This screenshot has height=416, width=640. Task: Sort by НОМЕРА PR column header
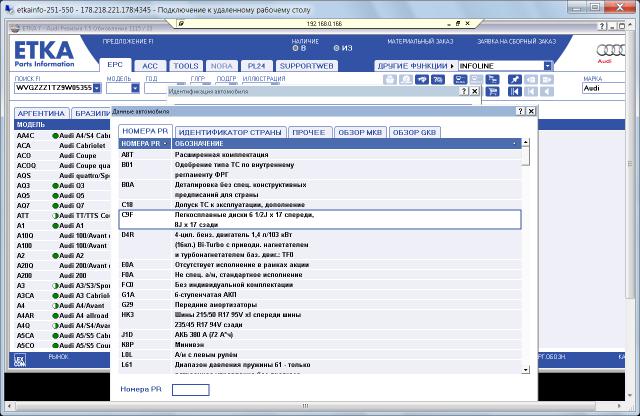pos(144,144)
